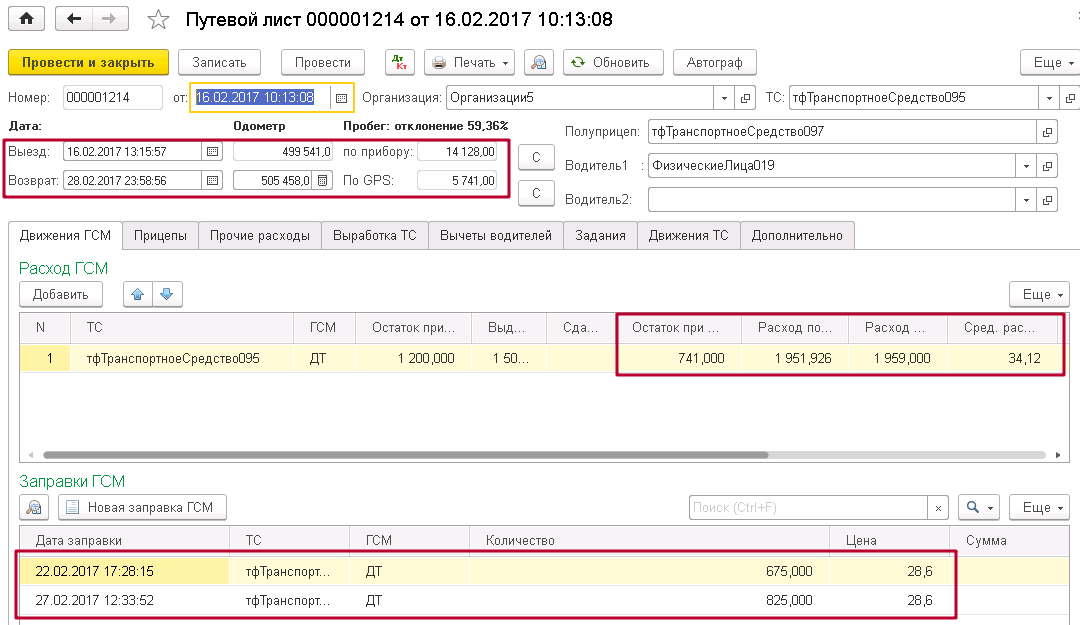The height and width of the screenshot is (625, 1080).
Task: Show Дт/Кт document postings icon
Action: coord(399,62)
